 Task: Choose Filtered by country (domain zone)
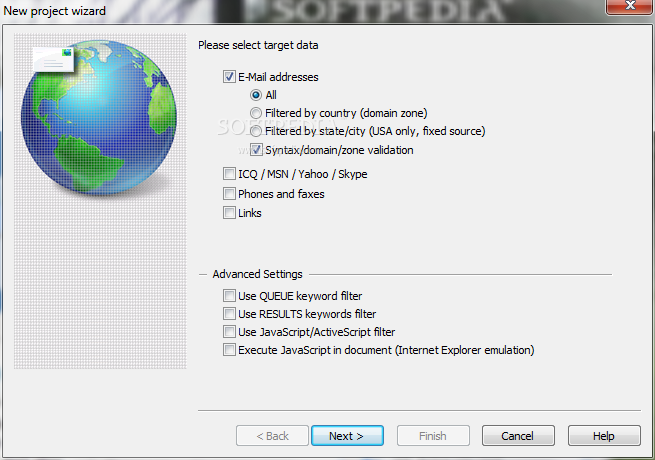coord(256,113)
